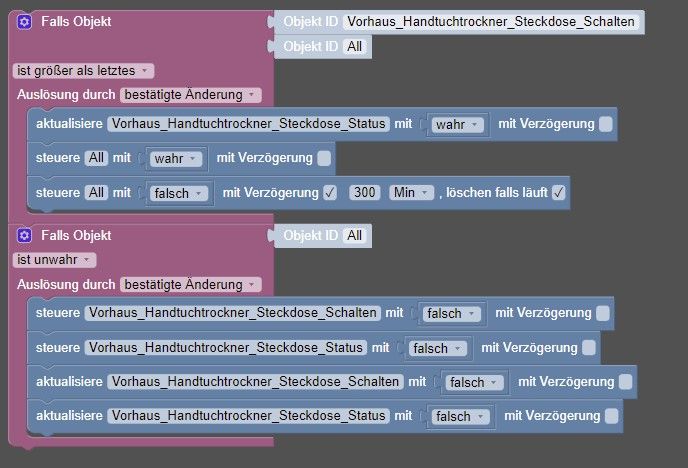
Task: Select second 'Auslösung durch' label
Action: coord(66,285)
